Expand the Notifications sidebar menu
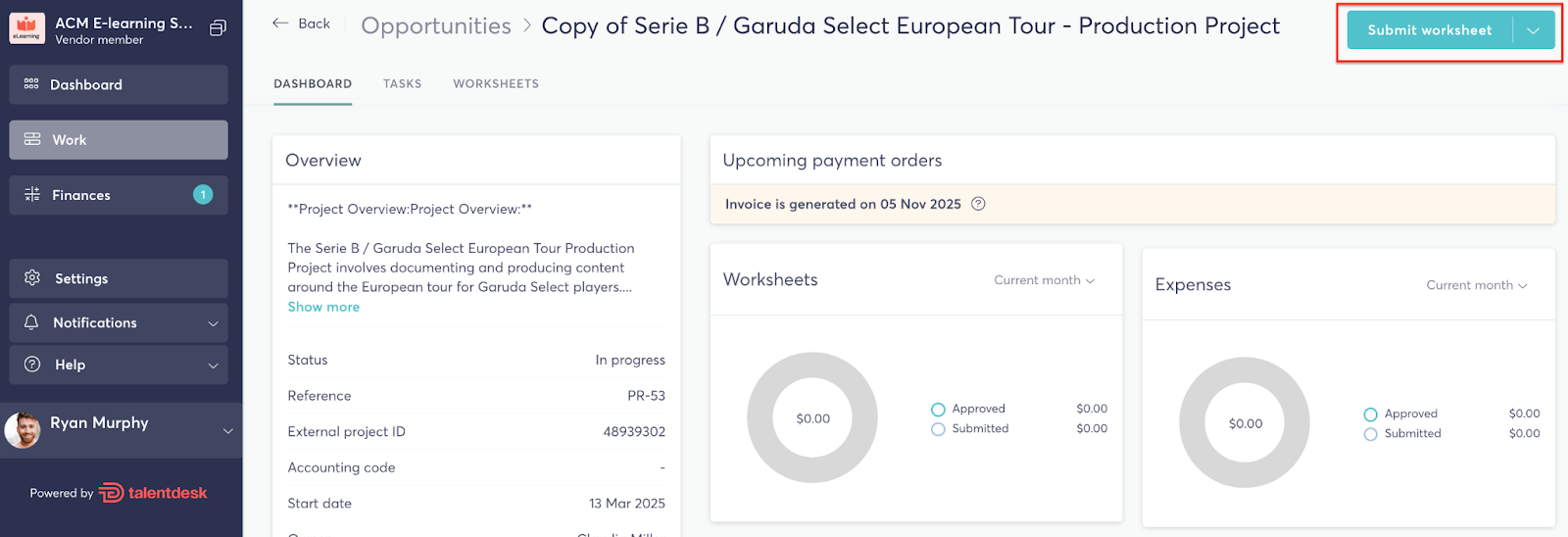 [213, 323]
